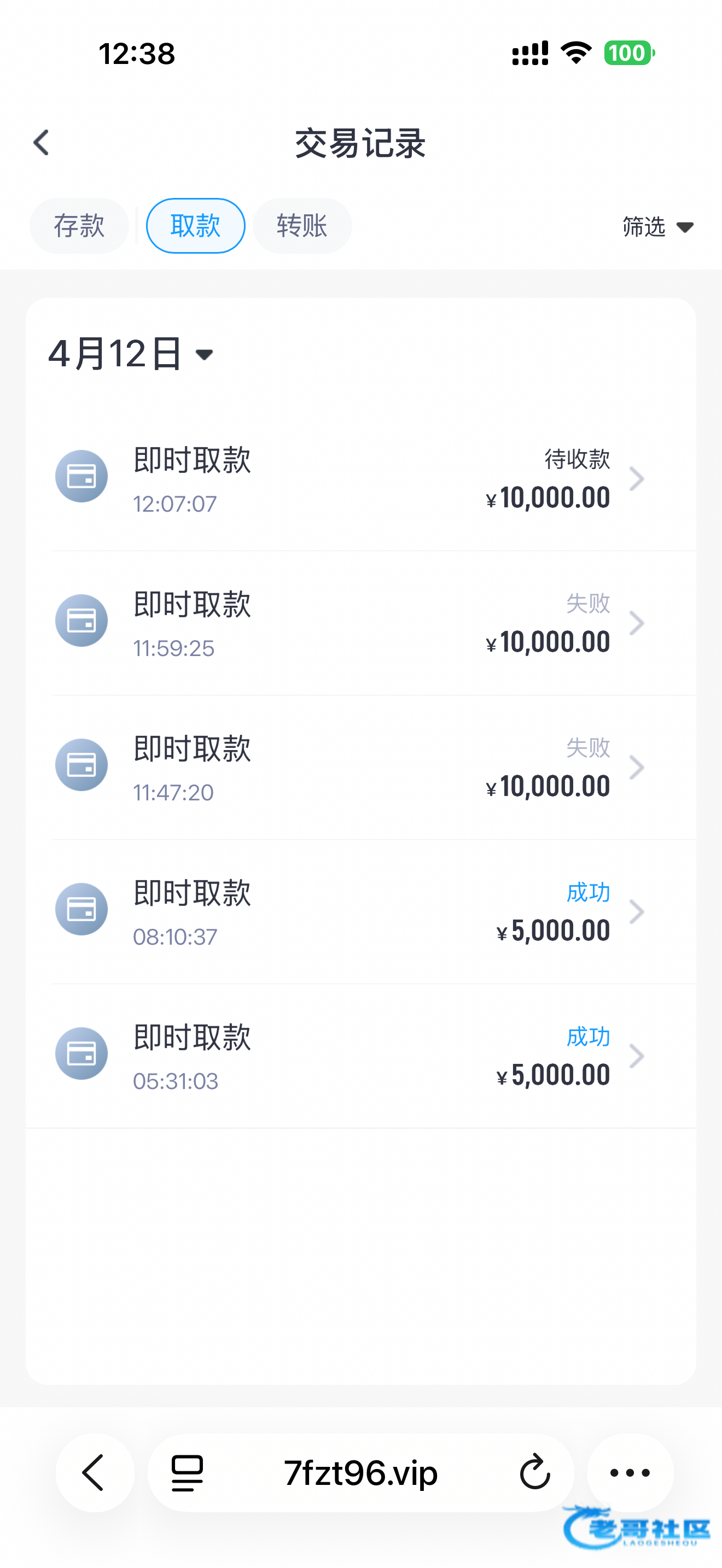Viewport: 722px width, 1568px height.
Task: Tap the card icon for the 05:31:03 withdrawal
Action: [81, 1054]
